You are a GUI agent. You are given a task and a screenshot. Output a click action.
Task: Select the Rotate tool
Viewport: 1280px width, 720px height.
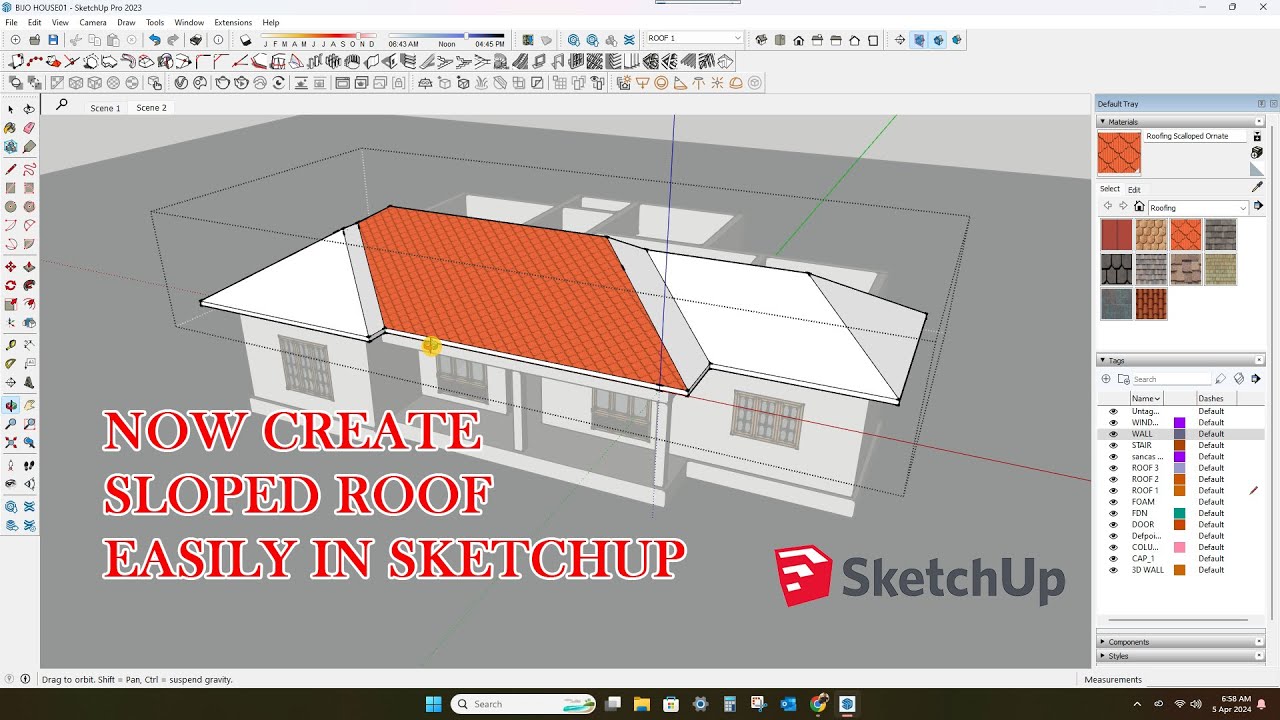click(10, 285)
